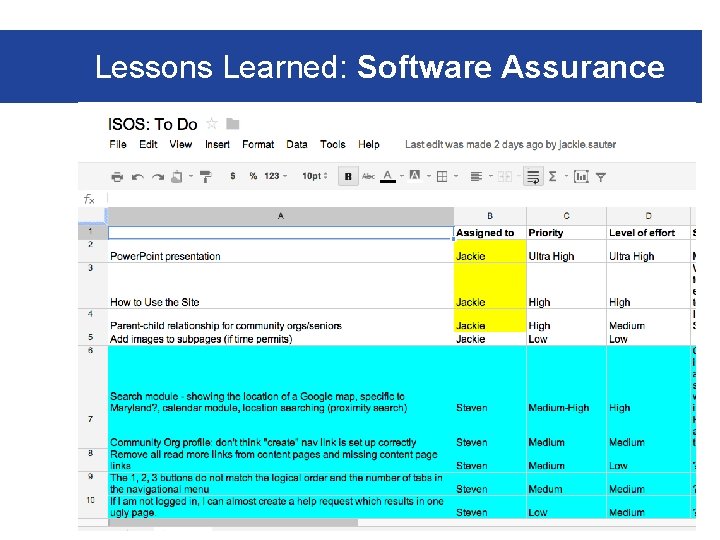Star the ISOS: To Do document

pyautogui.click(x=212, y=124)
